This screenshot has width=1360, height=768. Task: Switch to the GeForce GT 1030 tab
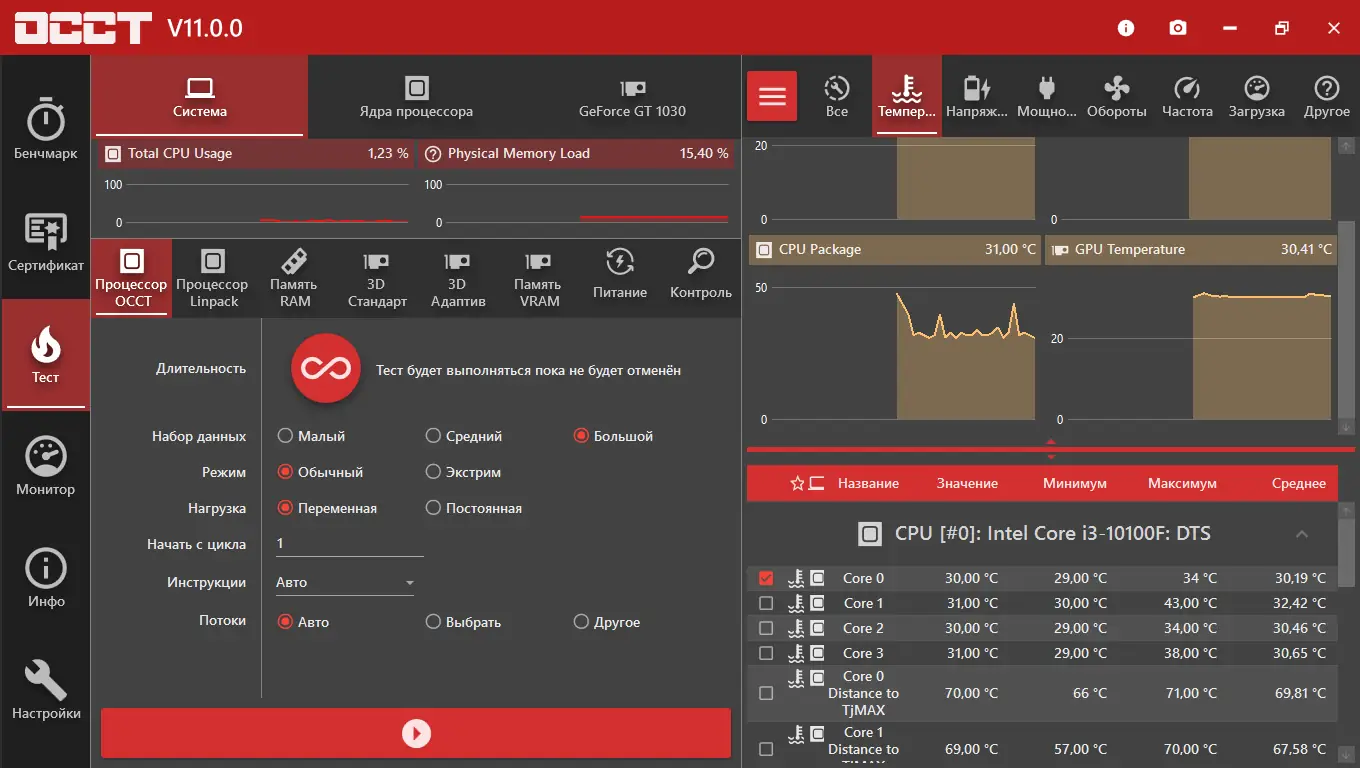coord(632,96)
